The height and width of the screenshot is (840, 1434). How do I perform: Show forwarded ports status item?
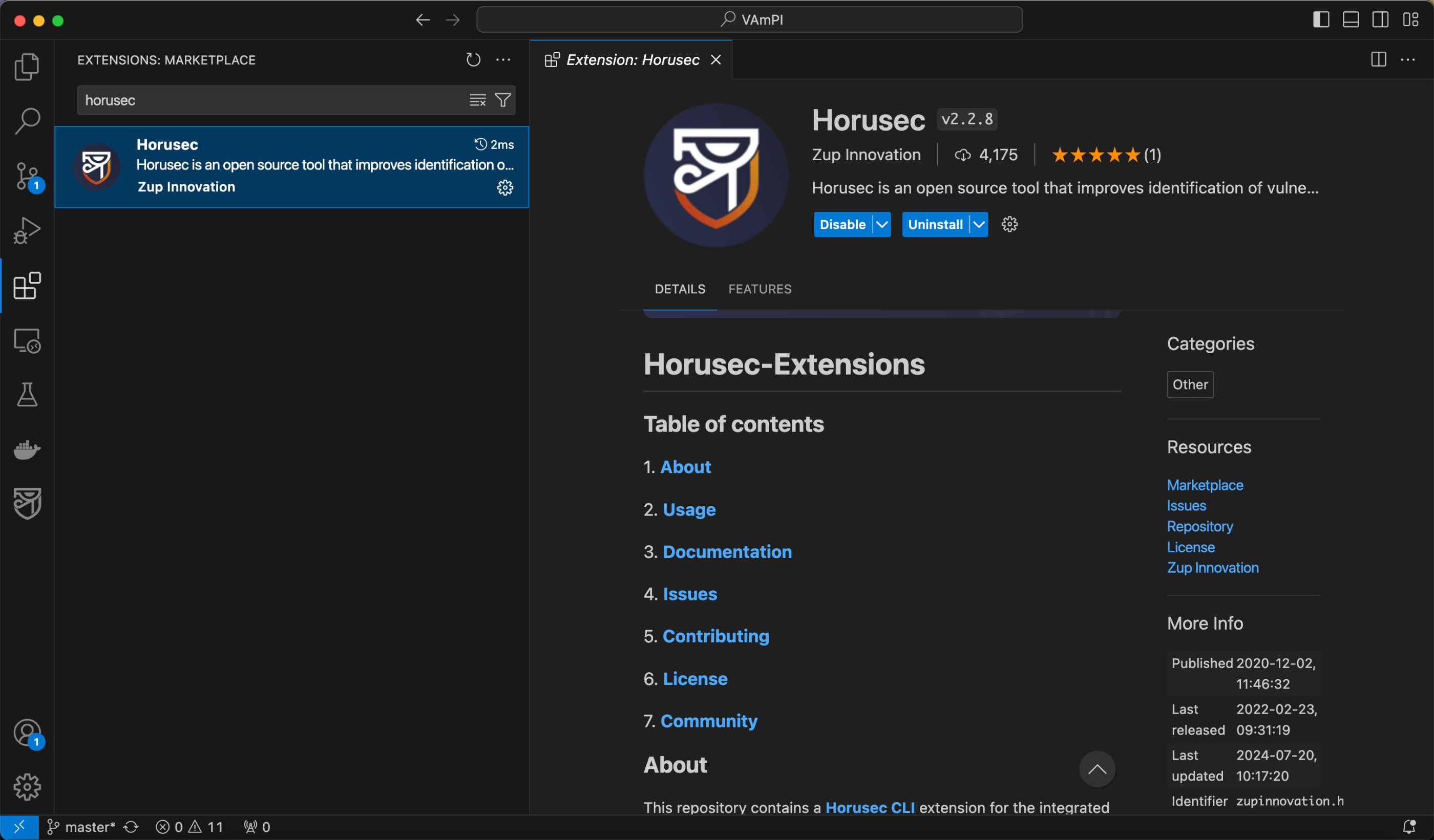click(x=257, y=827)
